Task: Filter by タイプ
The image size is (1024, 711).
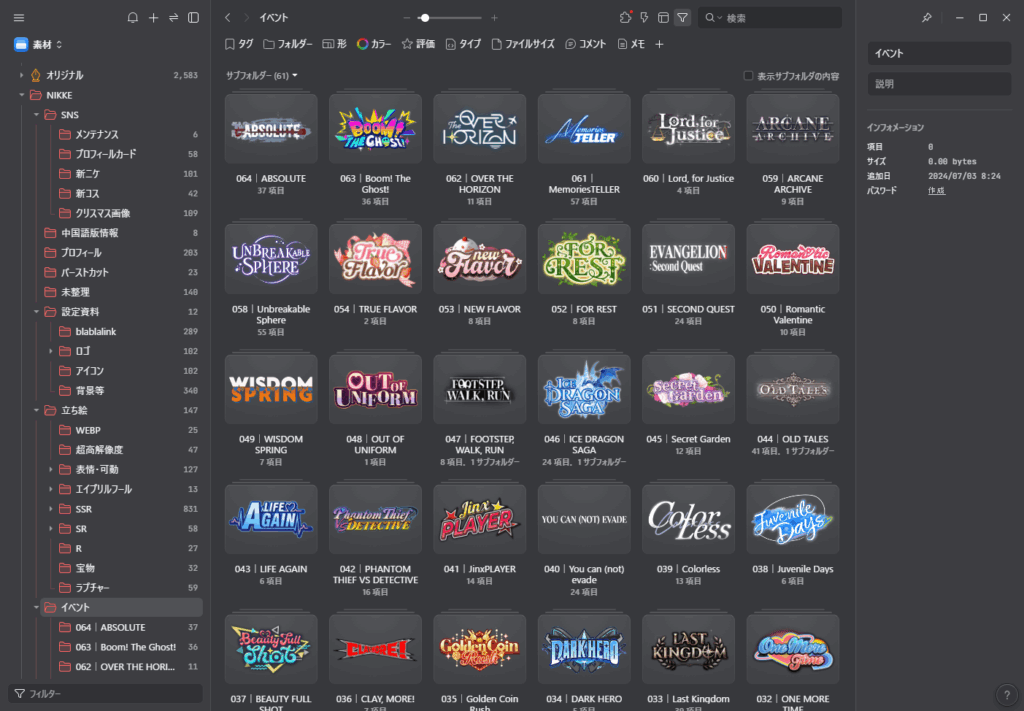Action: [x=463, y=44]
